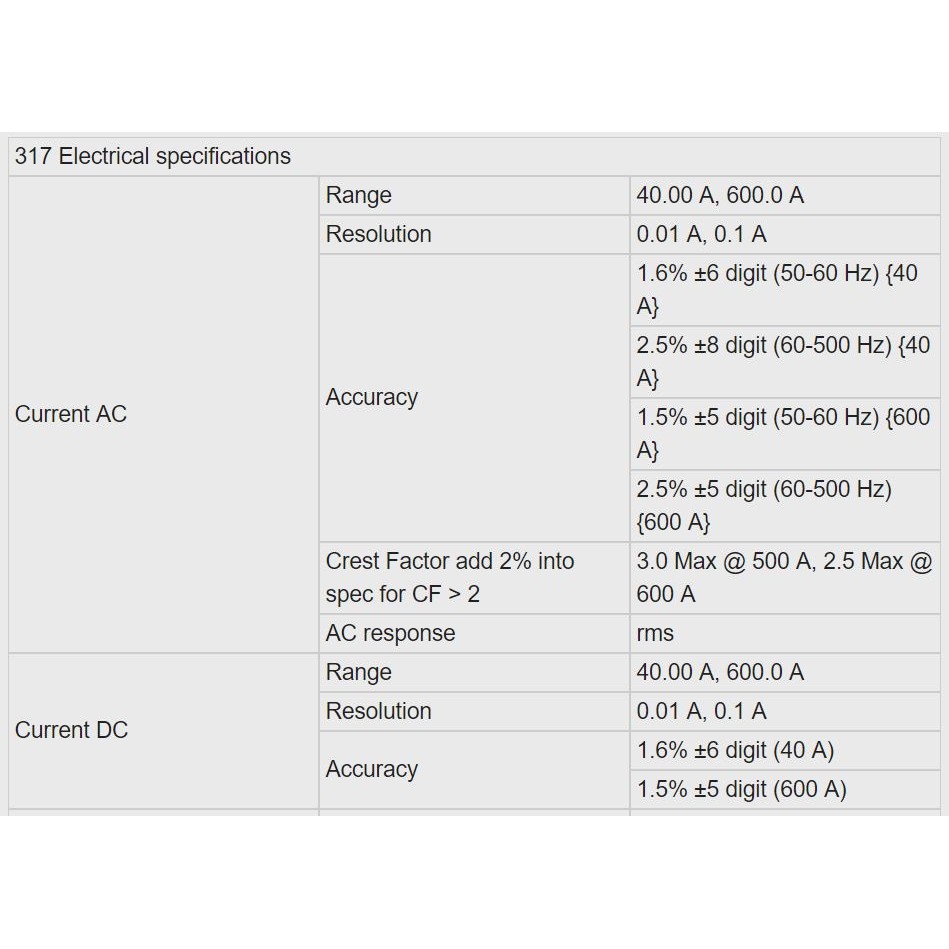949x949 pixels.
Task: Click the 1.5% ±5 digit (50-60 Hz) cell
Action: [x=783, y=434]
